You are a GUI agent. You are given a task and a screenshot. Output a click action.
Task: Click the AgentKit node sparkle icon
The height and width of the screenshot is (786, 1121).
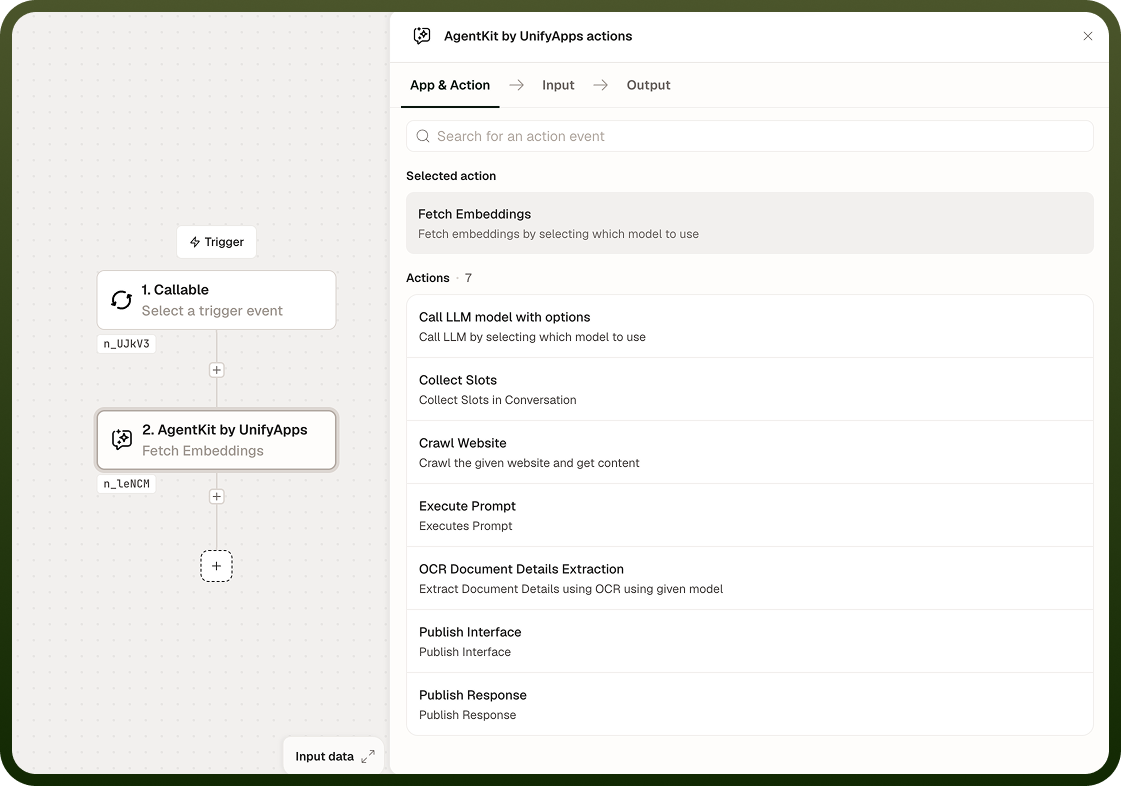tap(122, 439)
